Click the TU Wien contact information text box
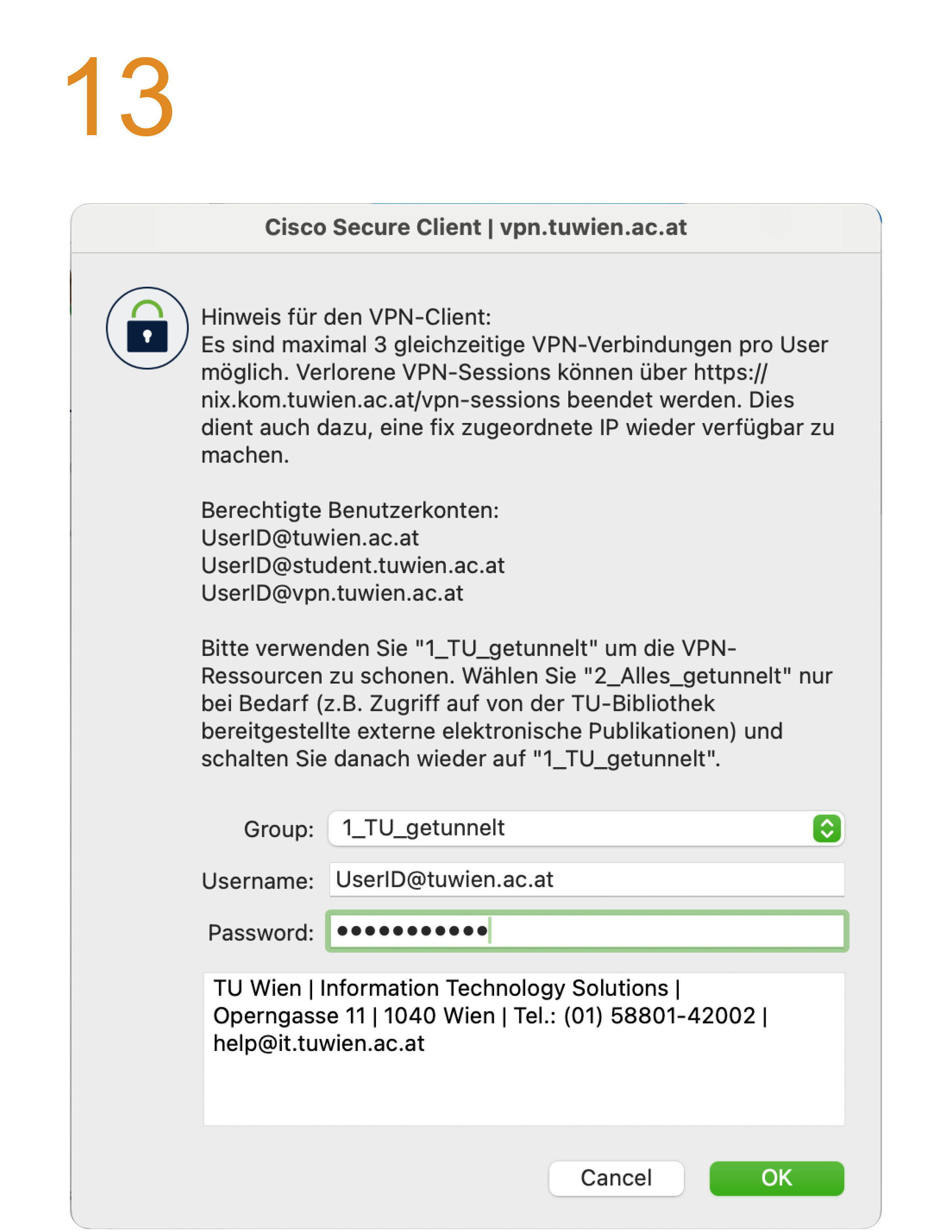952x1232 pixels. click(524, 1049)
